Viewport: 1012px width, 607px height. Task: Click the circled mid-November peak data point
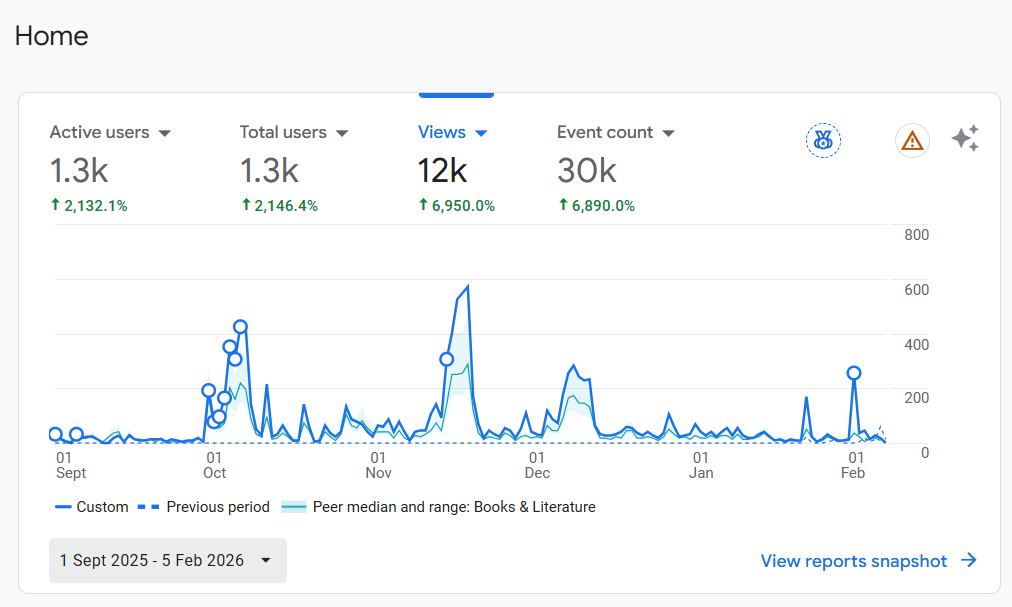(447, 359)
